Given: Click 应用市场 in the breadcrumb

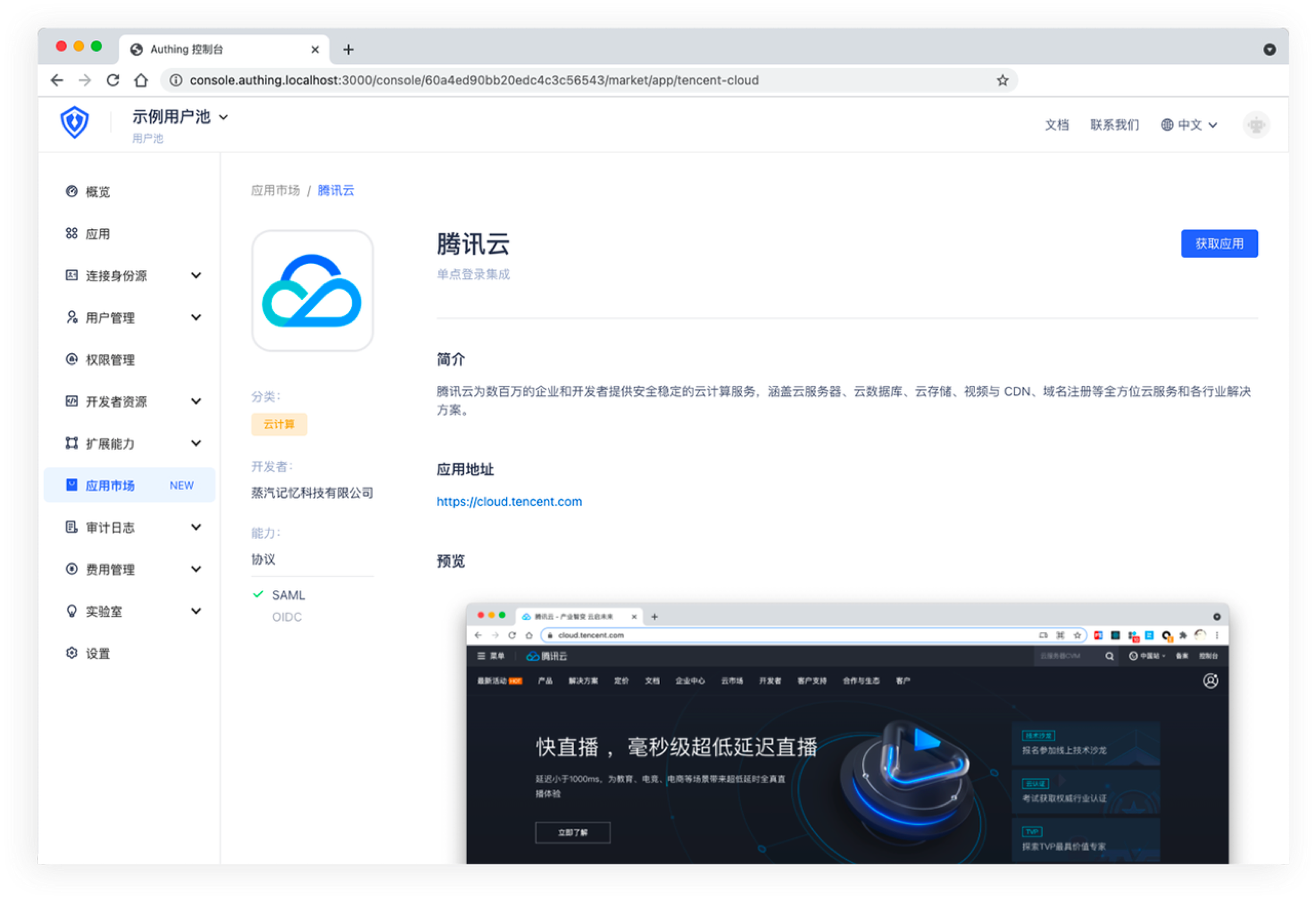Looking at the screenshot, I should pos(275,190).
